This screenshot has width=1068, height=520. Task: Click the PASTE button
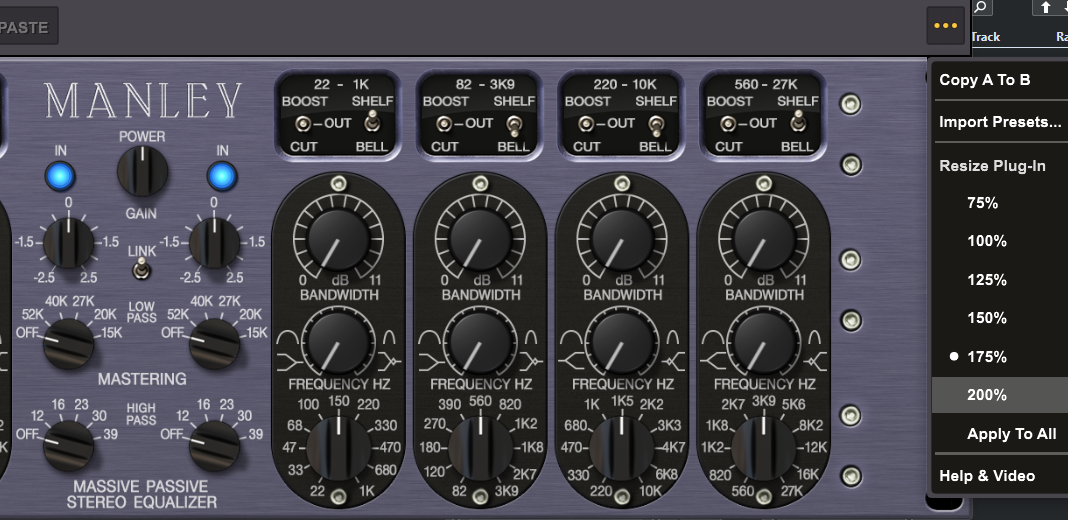[x=25, y=27]
